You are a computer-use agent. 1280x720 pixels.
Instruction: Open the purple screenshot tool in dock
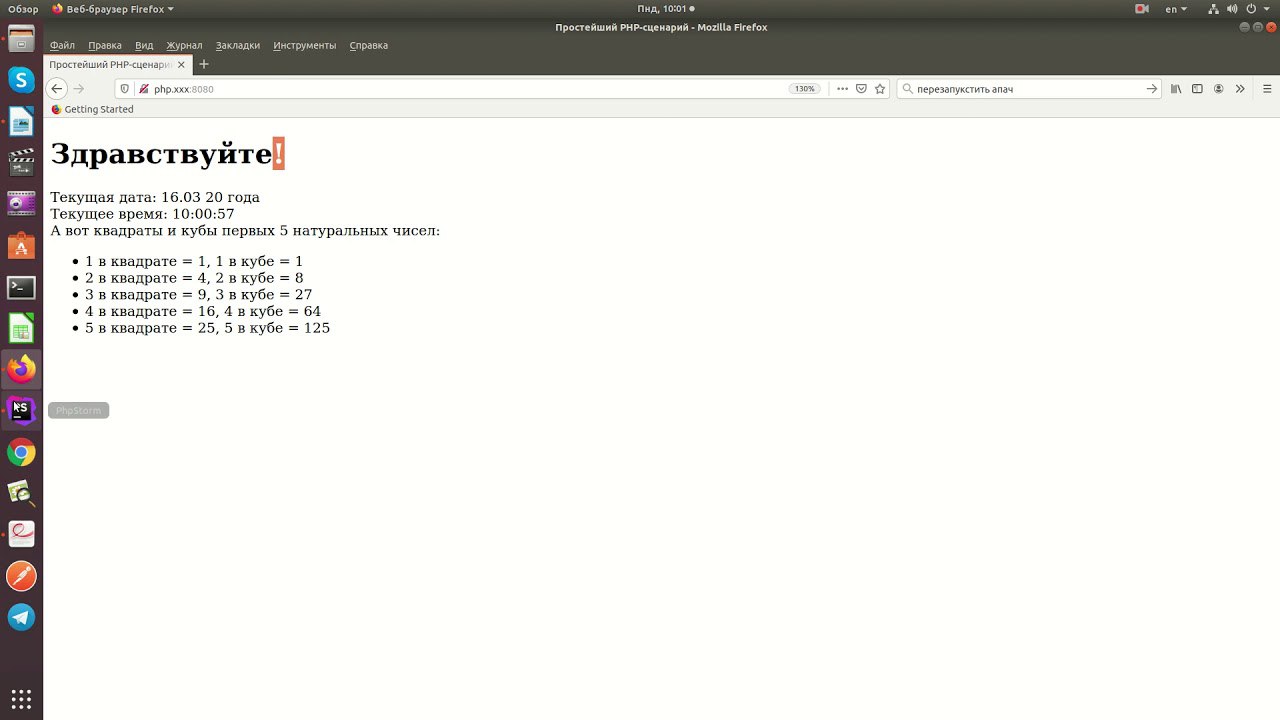[x=21, y=204]
